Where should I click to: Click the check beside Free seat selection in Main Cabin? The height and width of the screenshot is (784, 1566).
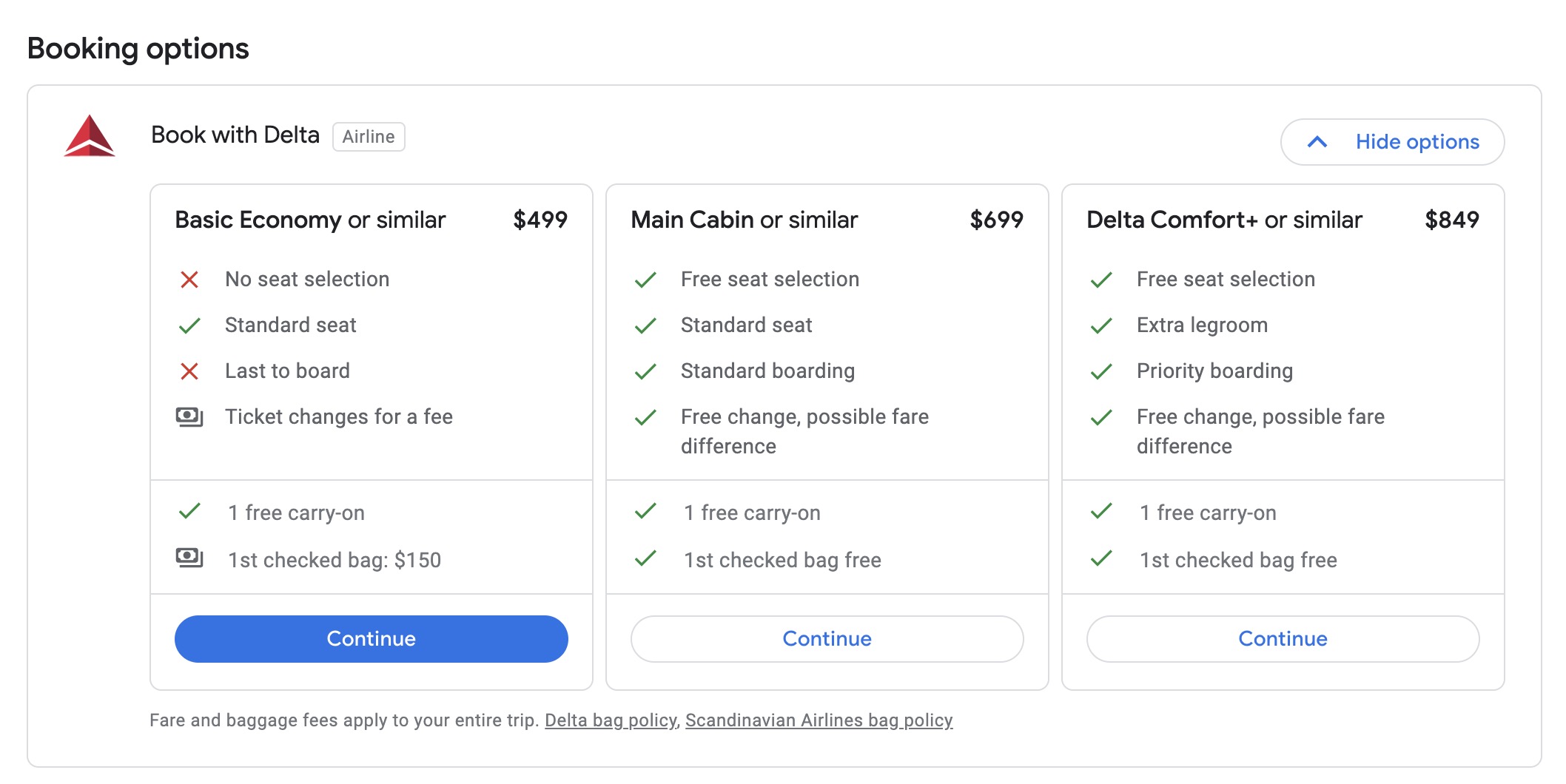(x=647, y=280)
